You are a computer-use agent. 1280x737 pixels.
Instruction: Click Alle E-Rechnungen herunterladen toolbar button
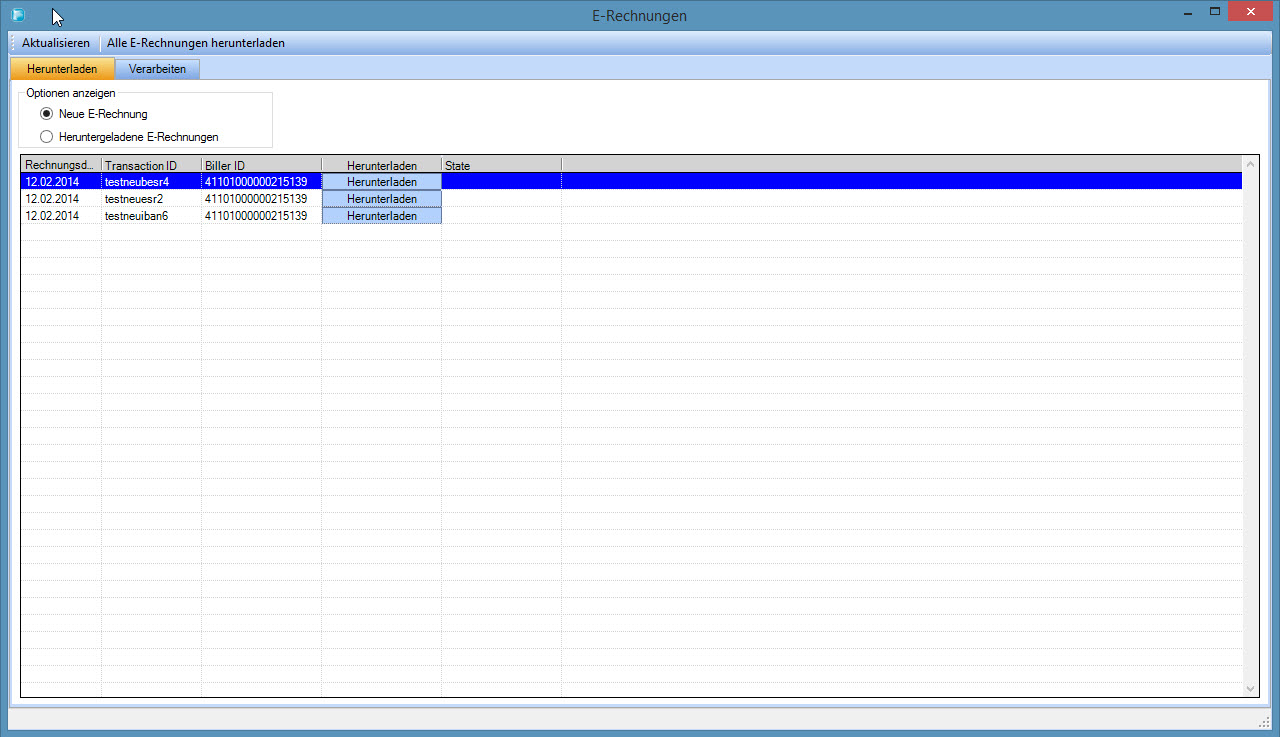[196, 43]
